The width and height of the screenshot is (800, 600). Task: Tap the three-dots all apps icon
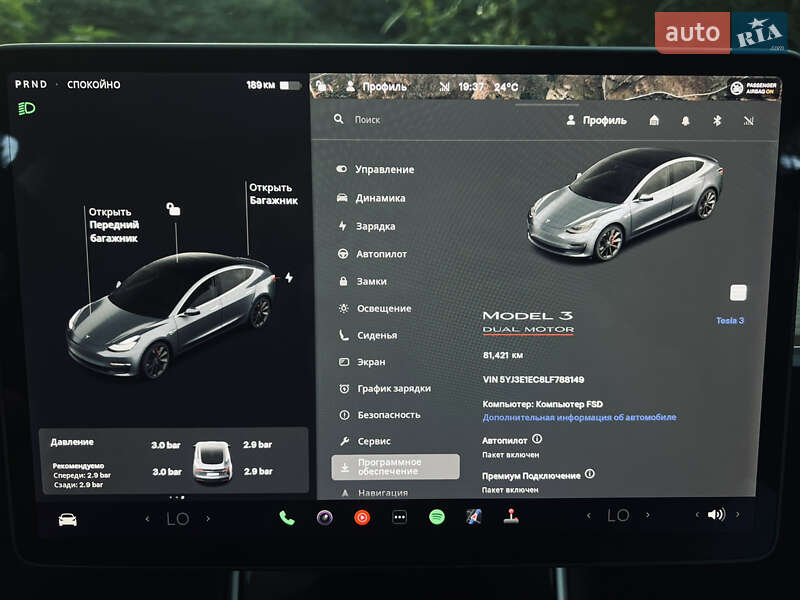coord(399,517)
